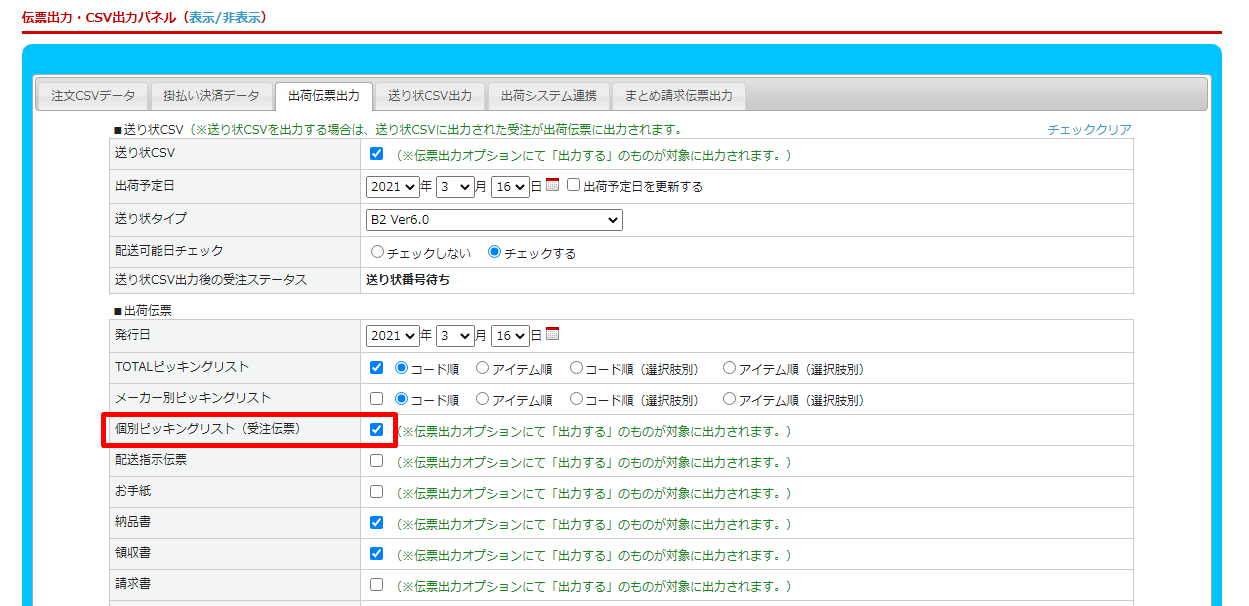1249x606 pixels.
Task: Enable 出荷予定日を更新する checkbox
Action: [574, 185]
